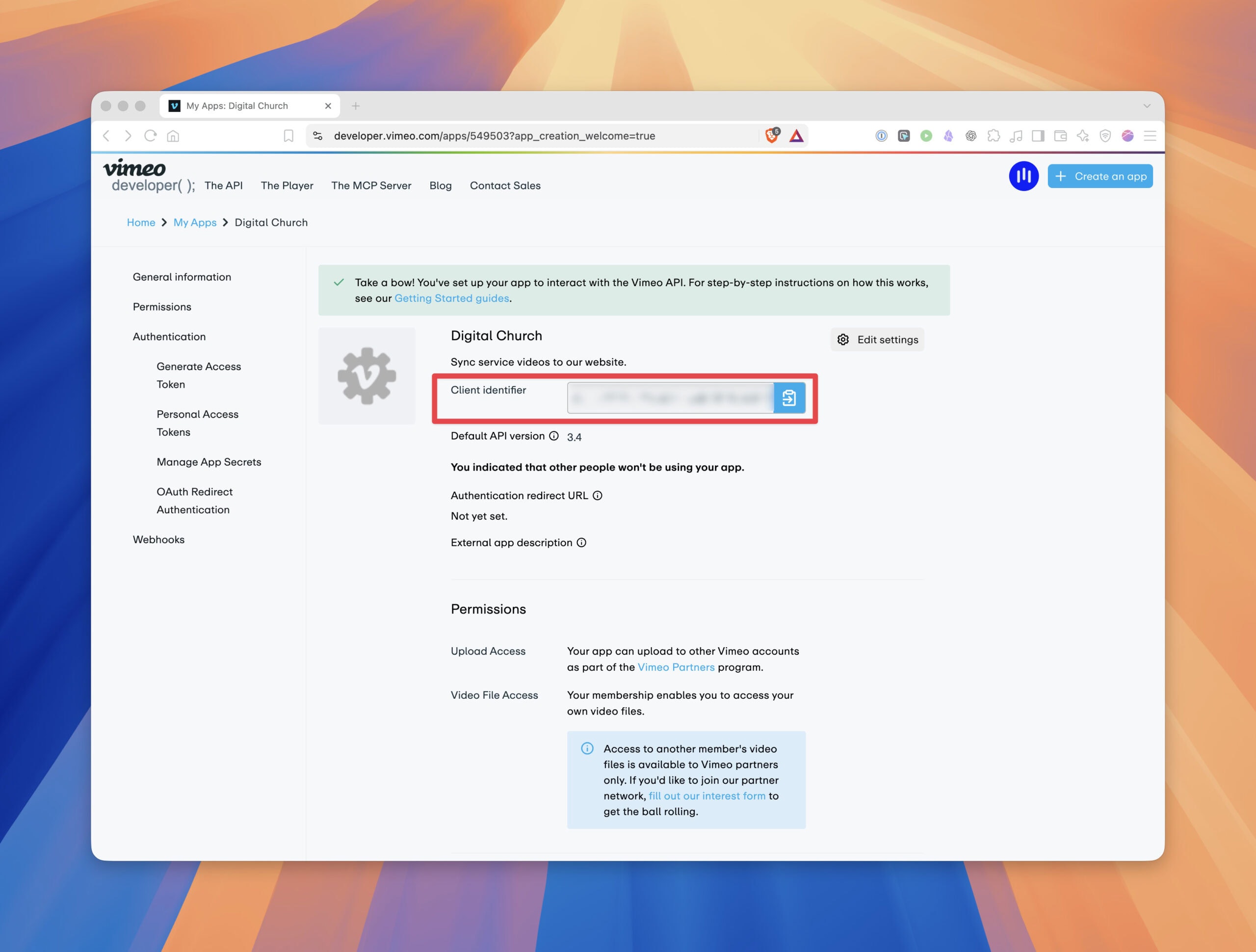Open the Blog menu item
The image size is (1256, 952).
[x=441, y=186]
